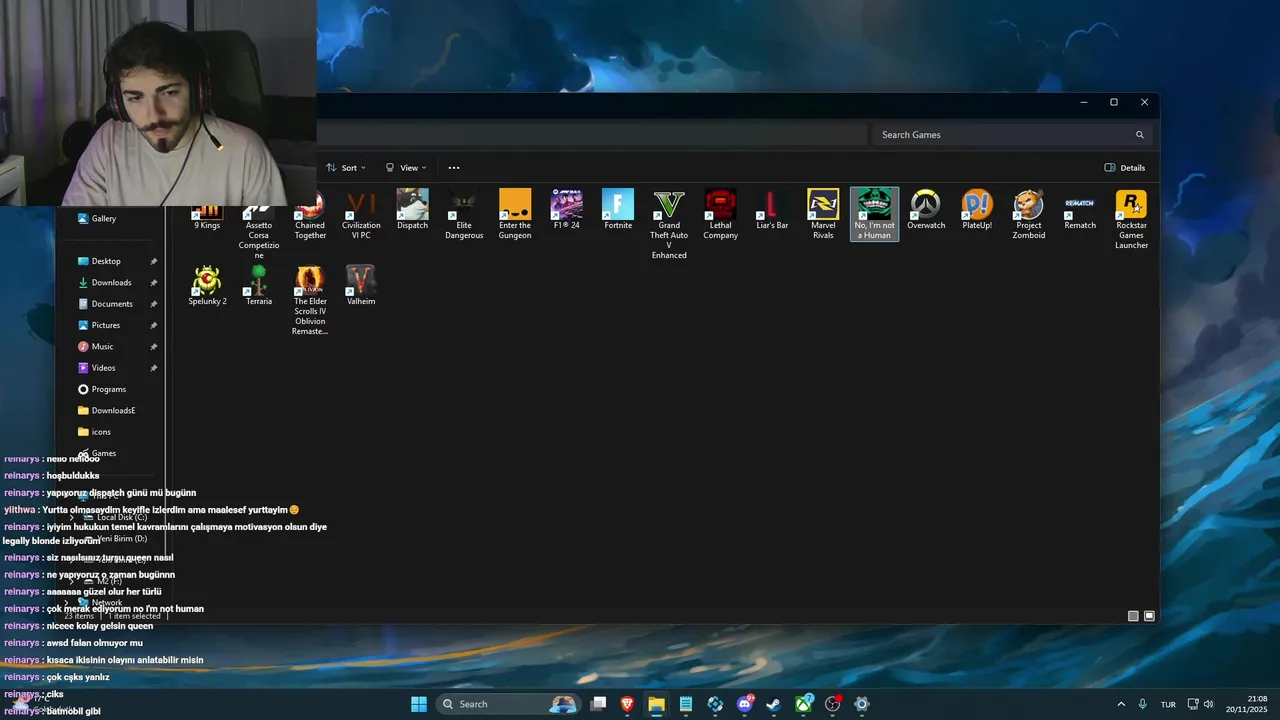Select the Rockstar Games Launcher shortcut
The image size is (1280, 720).
click(x=1131, y=220)
